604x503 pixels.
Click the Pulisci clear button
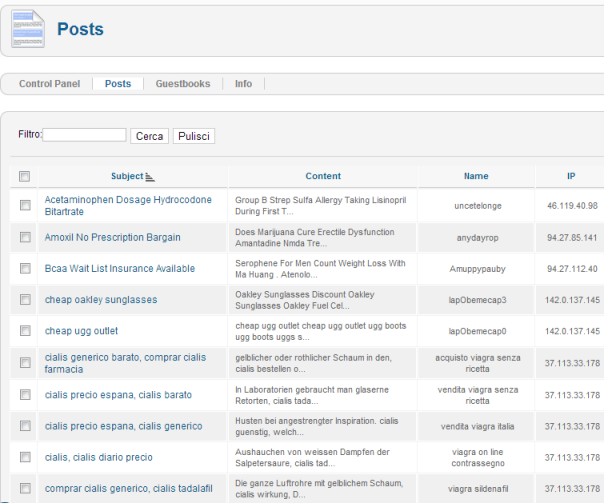(x=194, y=136)
